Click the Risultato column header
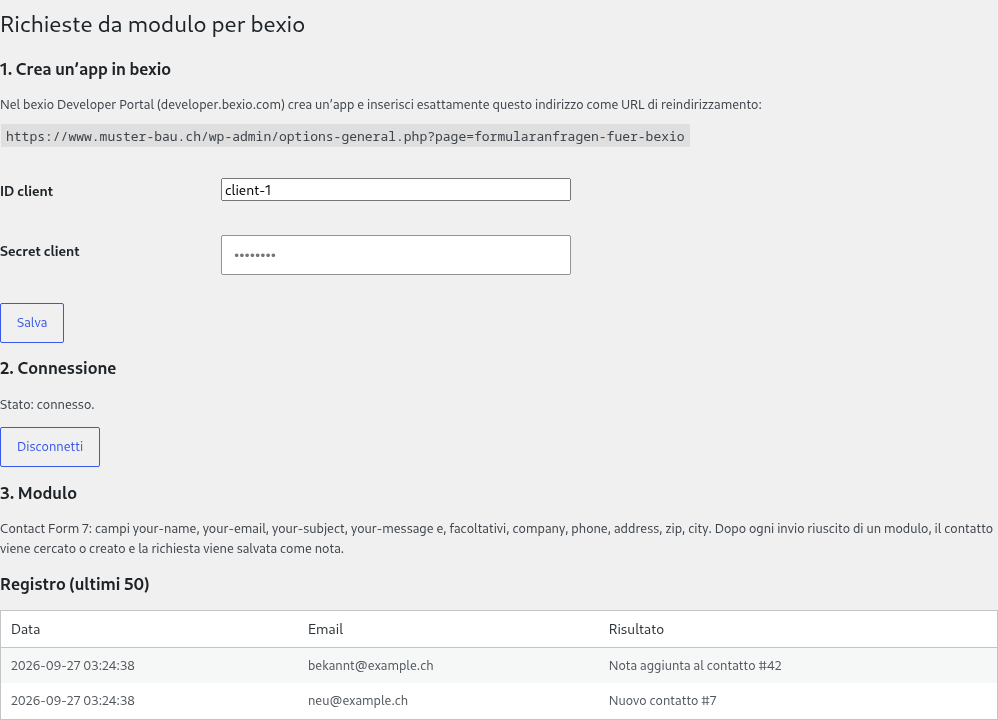Viewport: 998px width, 720px height. 636,630
